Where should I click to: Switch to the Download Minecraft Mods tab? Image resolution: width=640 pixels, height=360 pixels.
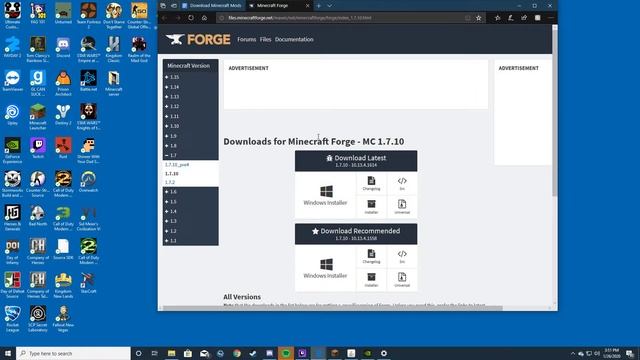click(211, 6)
